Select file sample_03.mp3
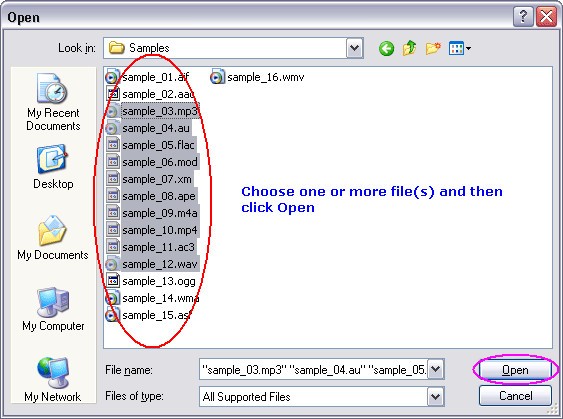Screen dimensions: 563x419 click(x=152, y=111)
